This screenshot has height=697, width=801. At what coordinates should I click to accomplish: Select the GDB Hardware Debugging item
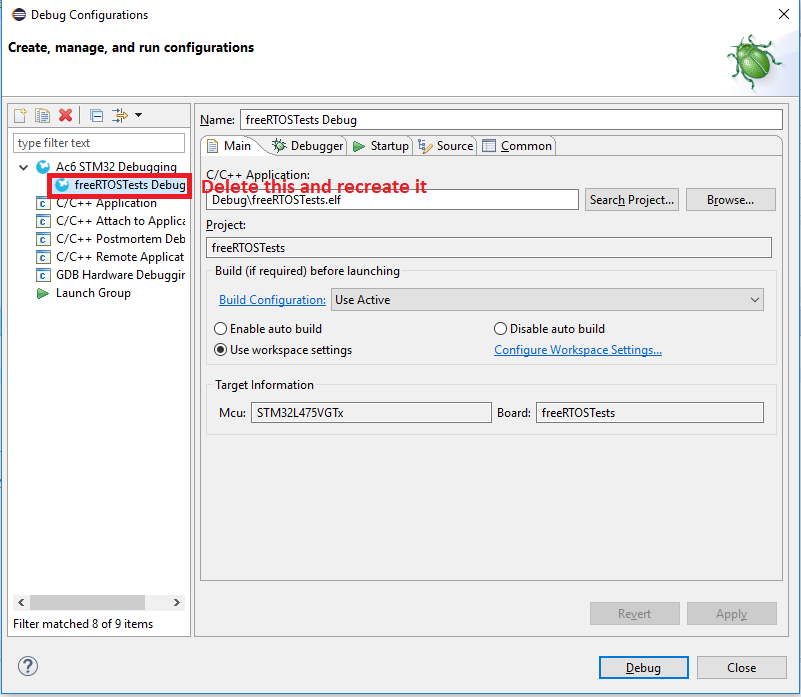tap(119, 275)
